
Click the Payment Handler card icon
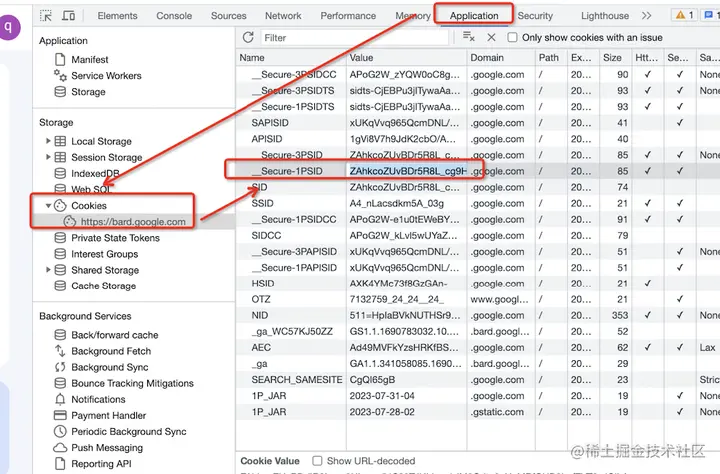(60, 415)
